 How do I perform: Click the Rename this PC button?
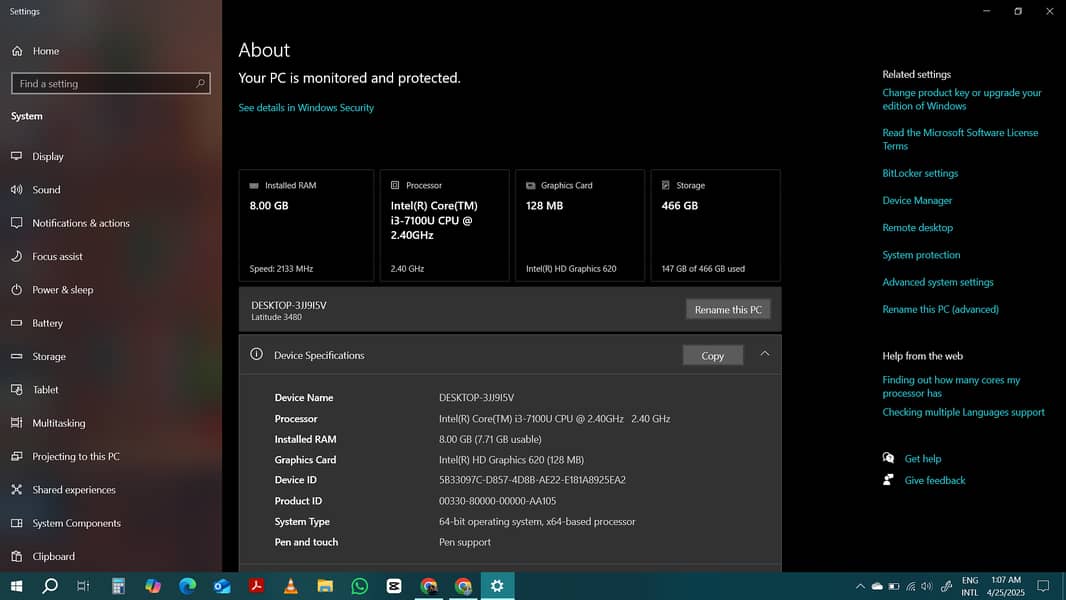click(x=728, y=309)
